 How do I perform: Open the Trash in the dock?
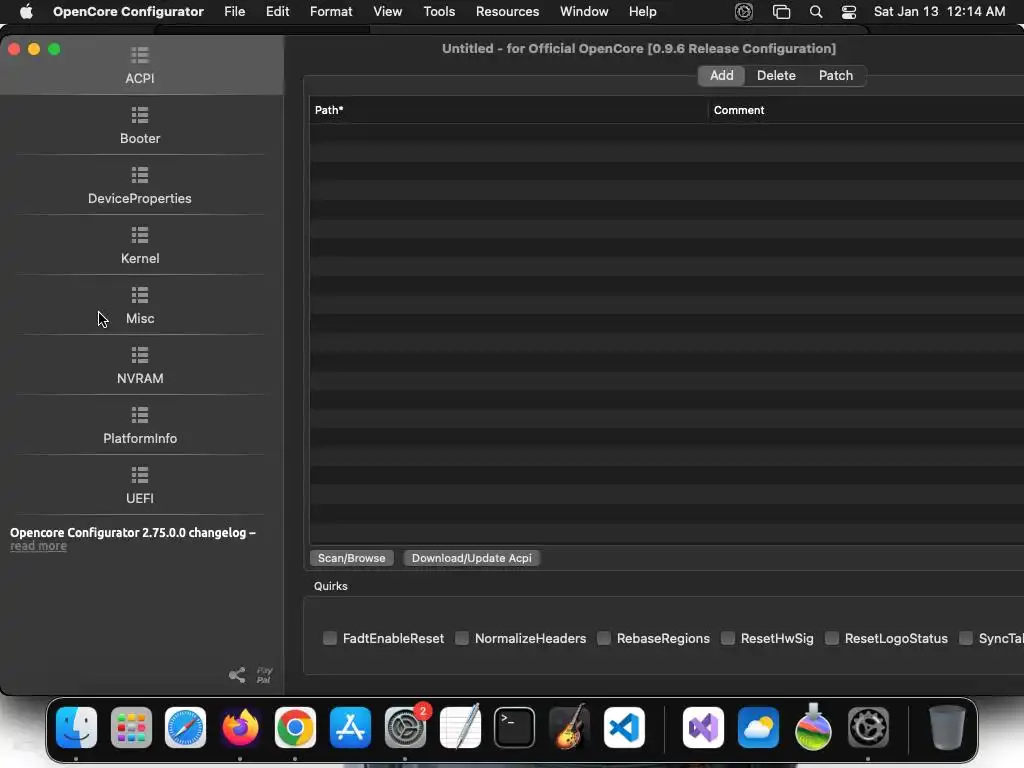(x=947, y=727)
